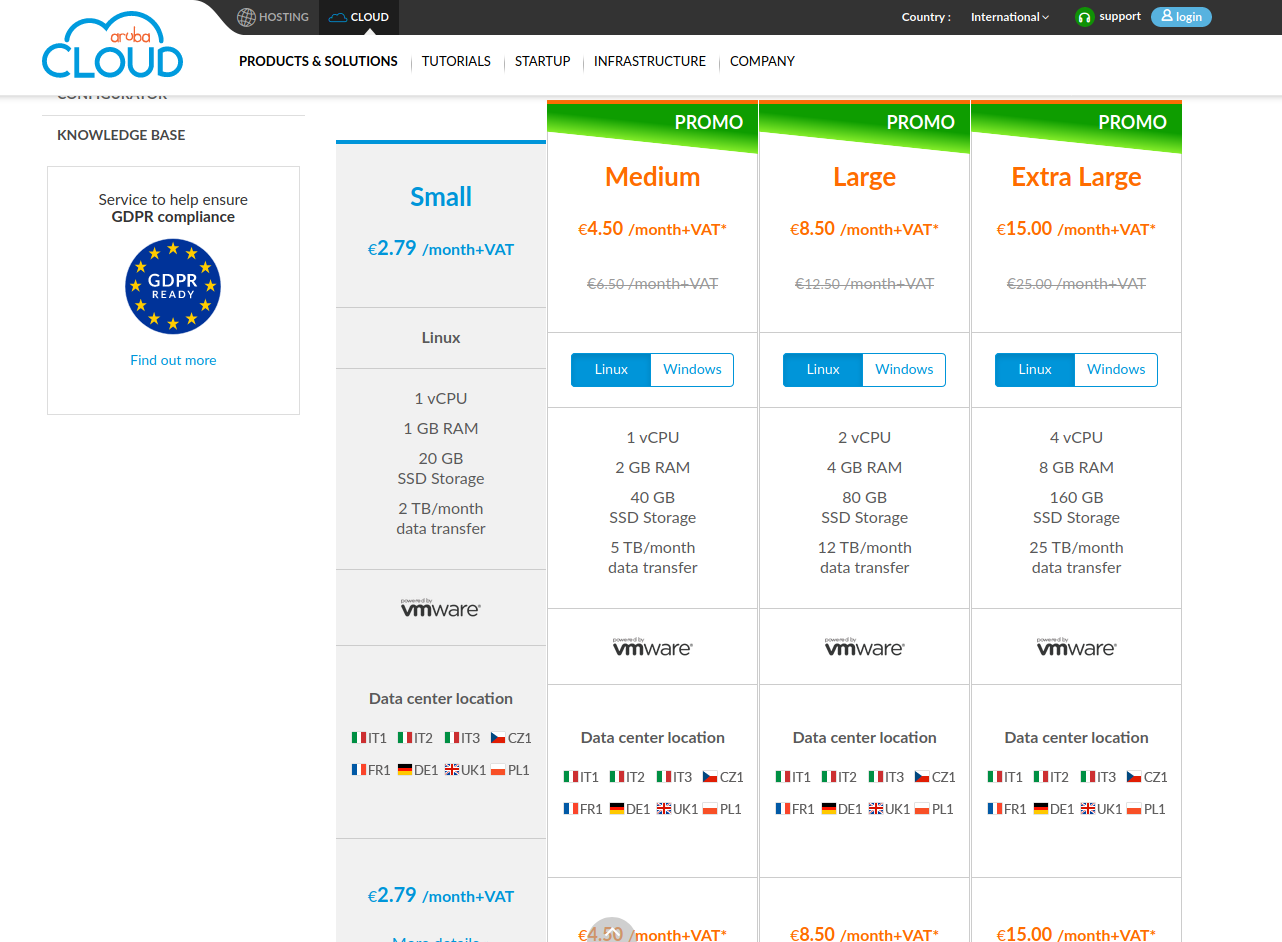Click the crossed-out €12.50 price
Screen dimensions: 1282x942
tap(865, 284)
